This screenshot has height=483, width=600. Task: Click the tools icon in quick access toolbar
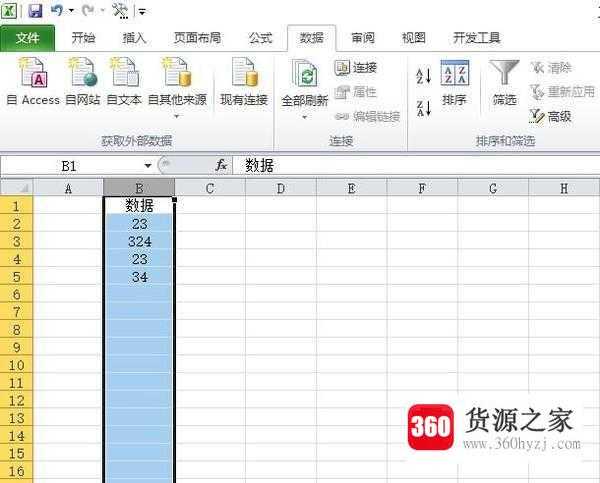120,11
